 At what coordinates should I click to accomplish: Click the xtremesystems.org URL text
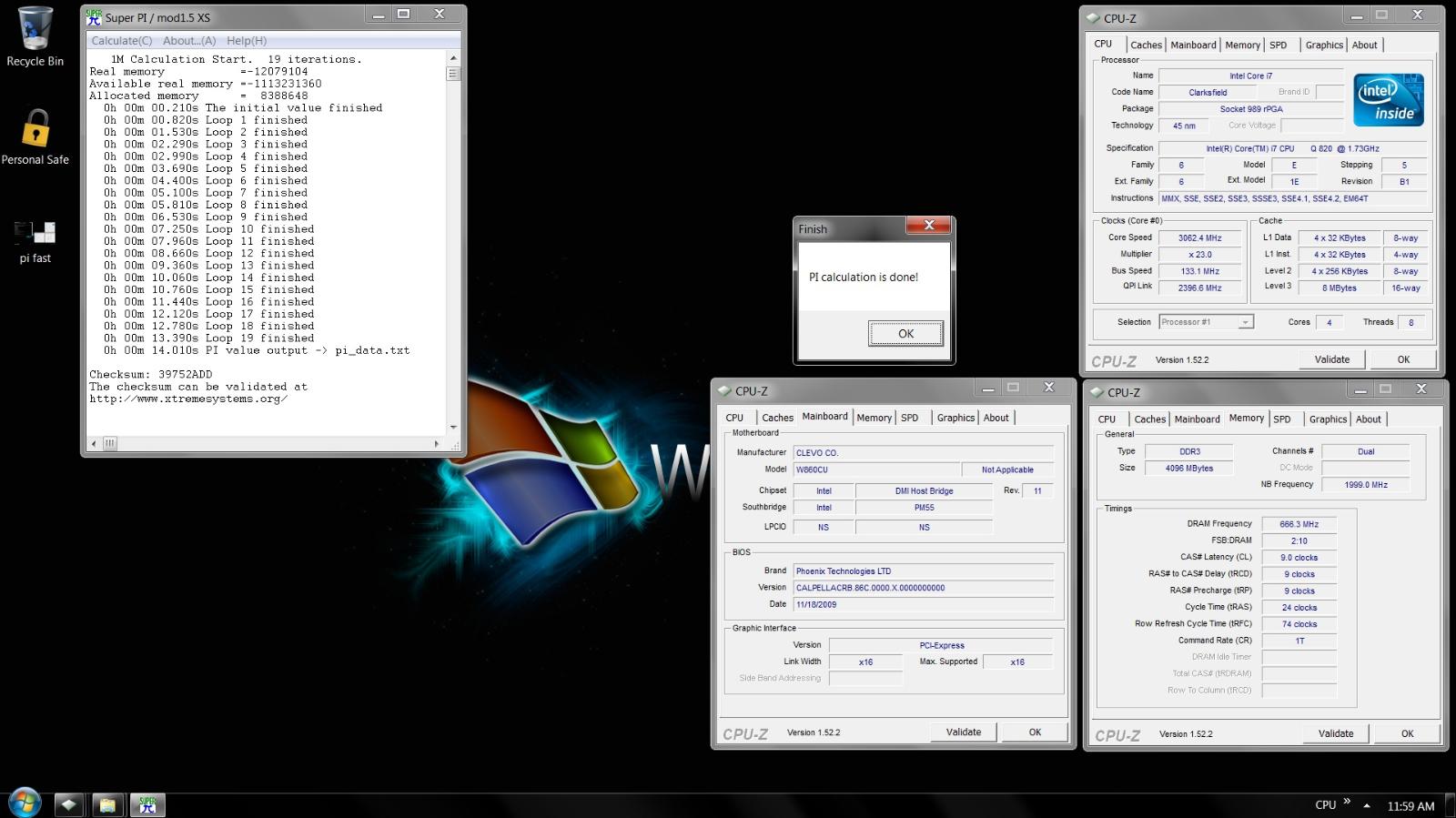point(188,399)
